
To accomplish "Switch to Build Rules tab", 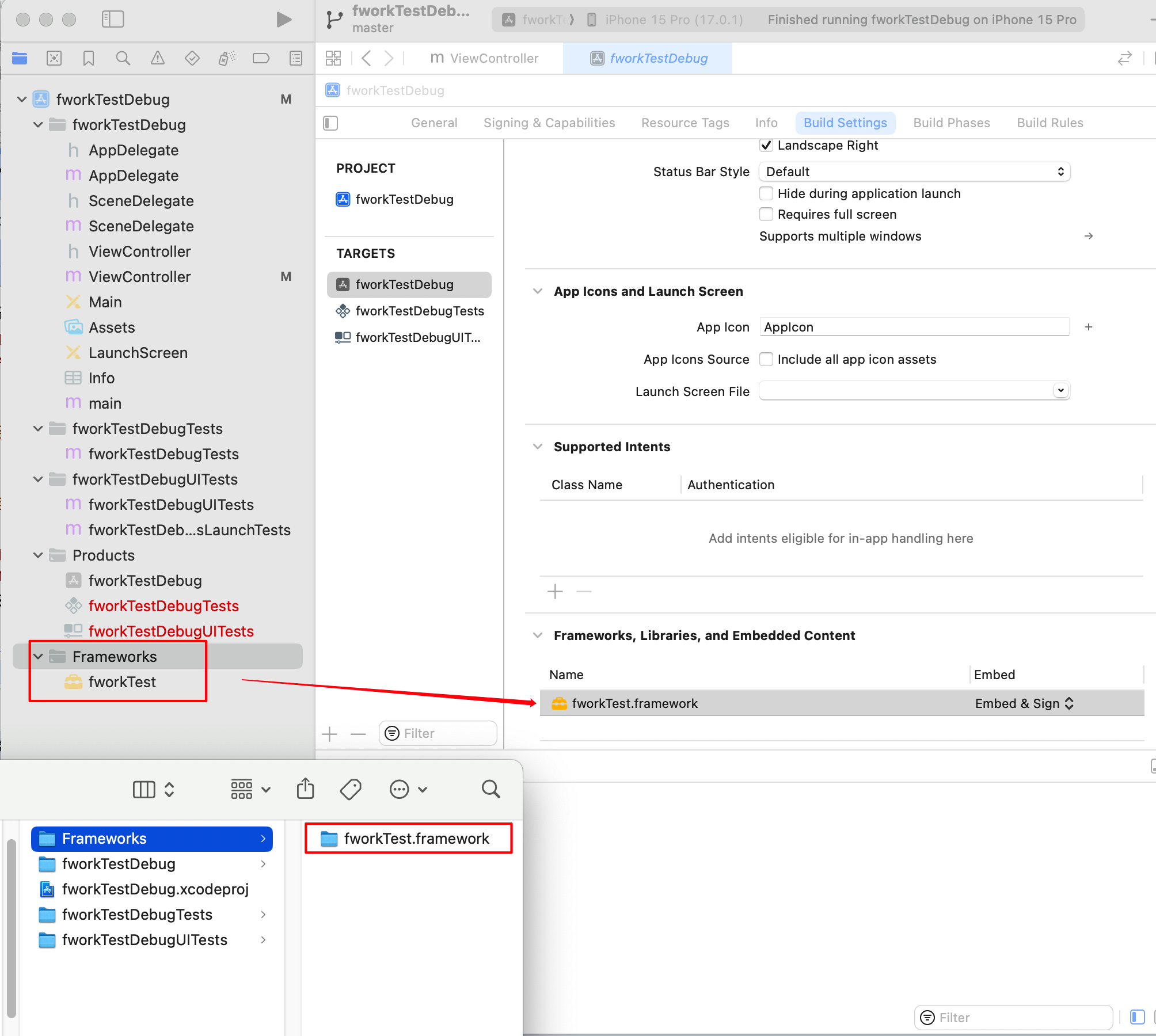I will coord(1050,123).
